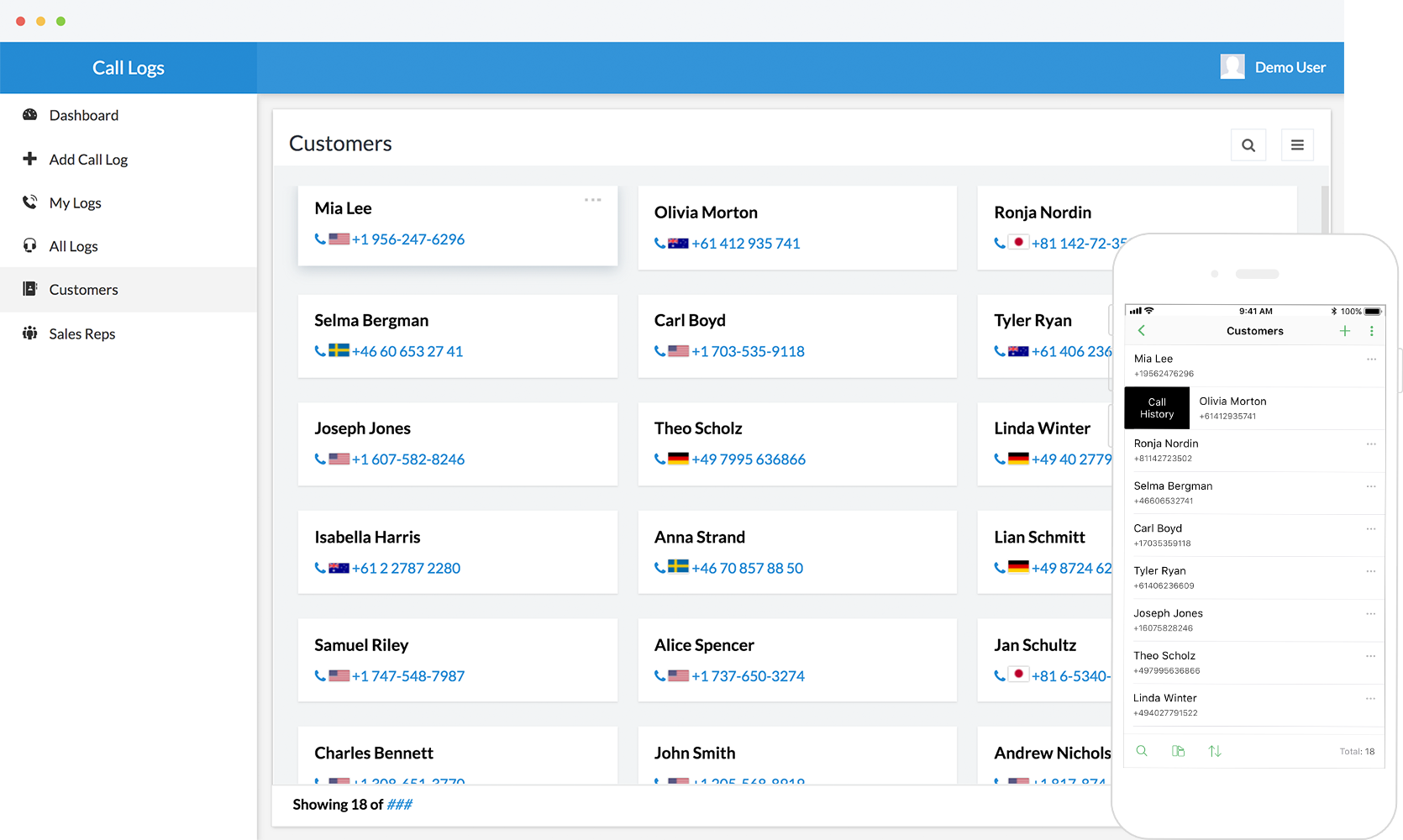Tap the sort arrows icon in phone footer

(x=1215, y=751)
